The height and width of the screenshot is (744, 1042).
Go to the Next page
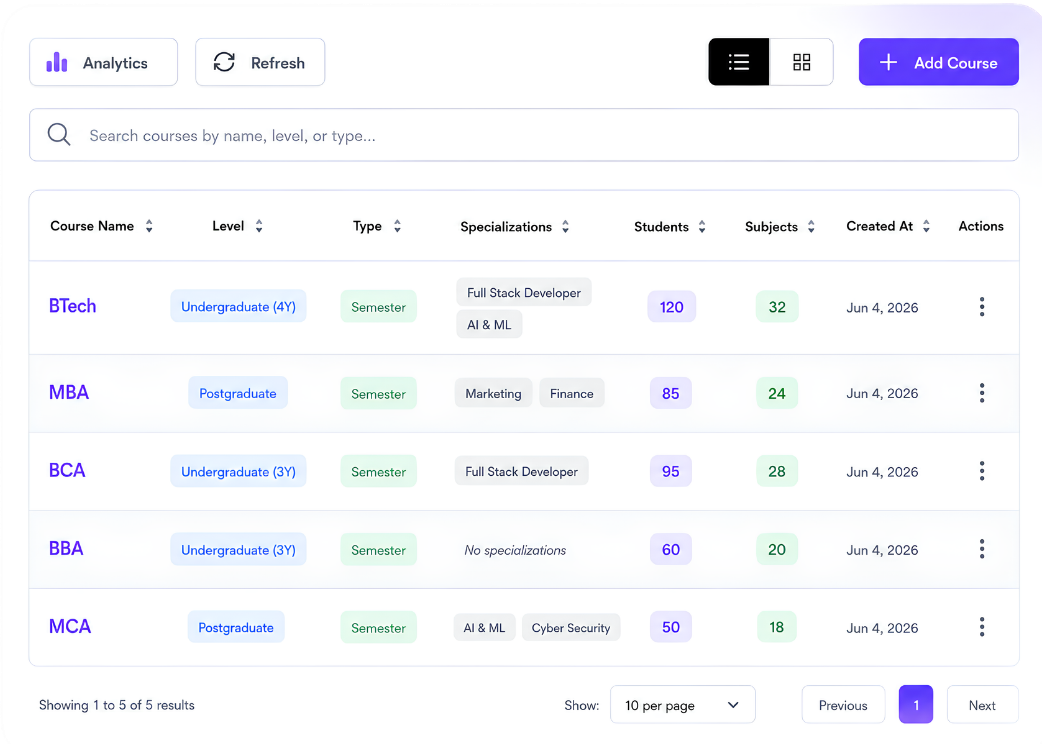coord(982,705)
